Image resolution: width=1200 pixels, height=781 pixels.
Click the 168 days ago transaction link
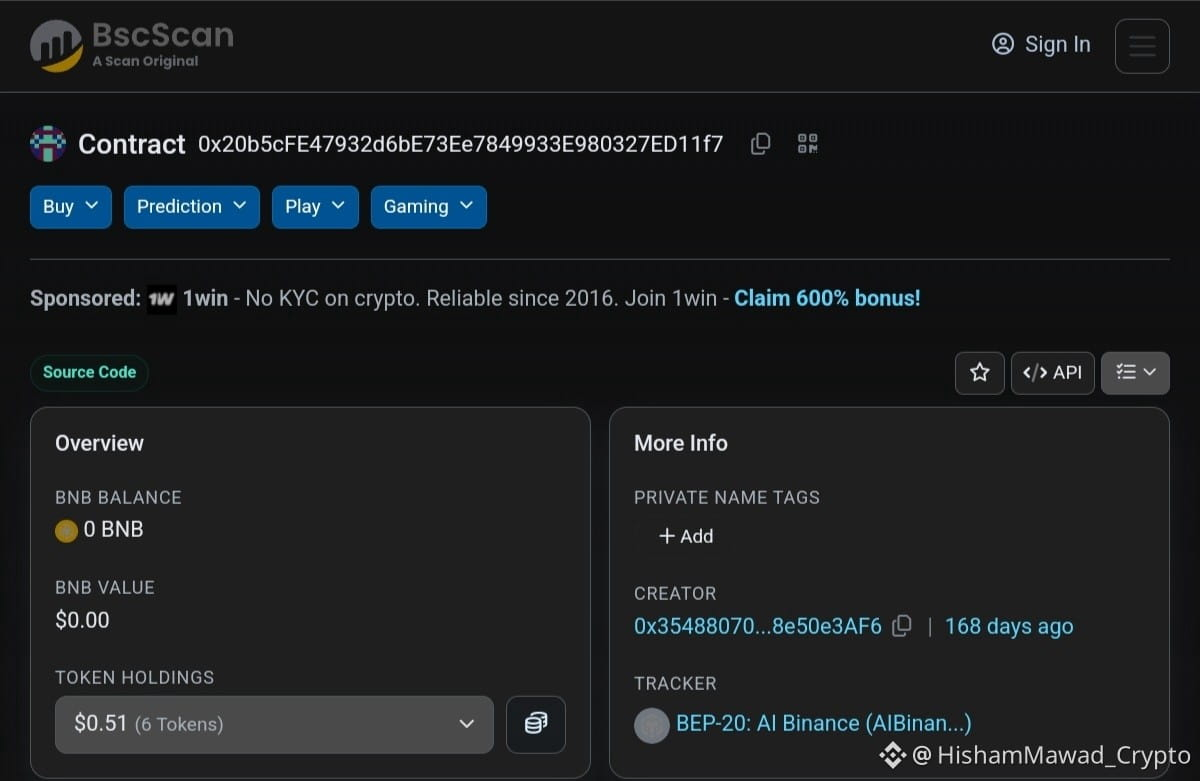tap(1009, 627)
